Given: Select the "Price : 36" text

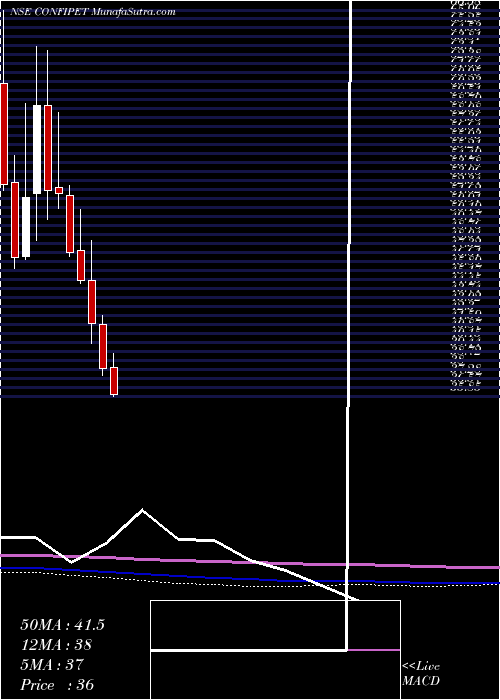Looking at the screenshot, I should point(57,685).
